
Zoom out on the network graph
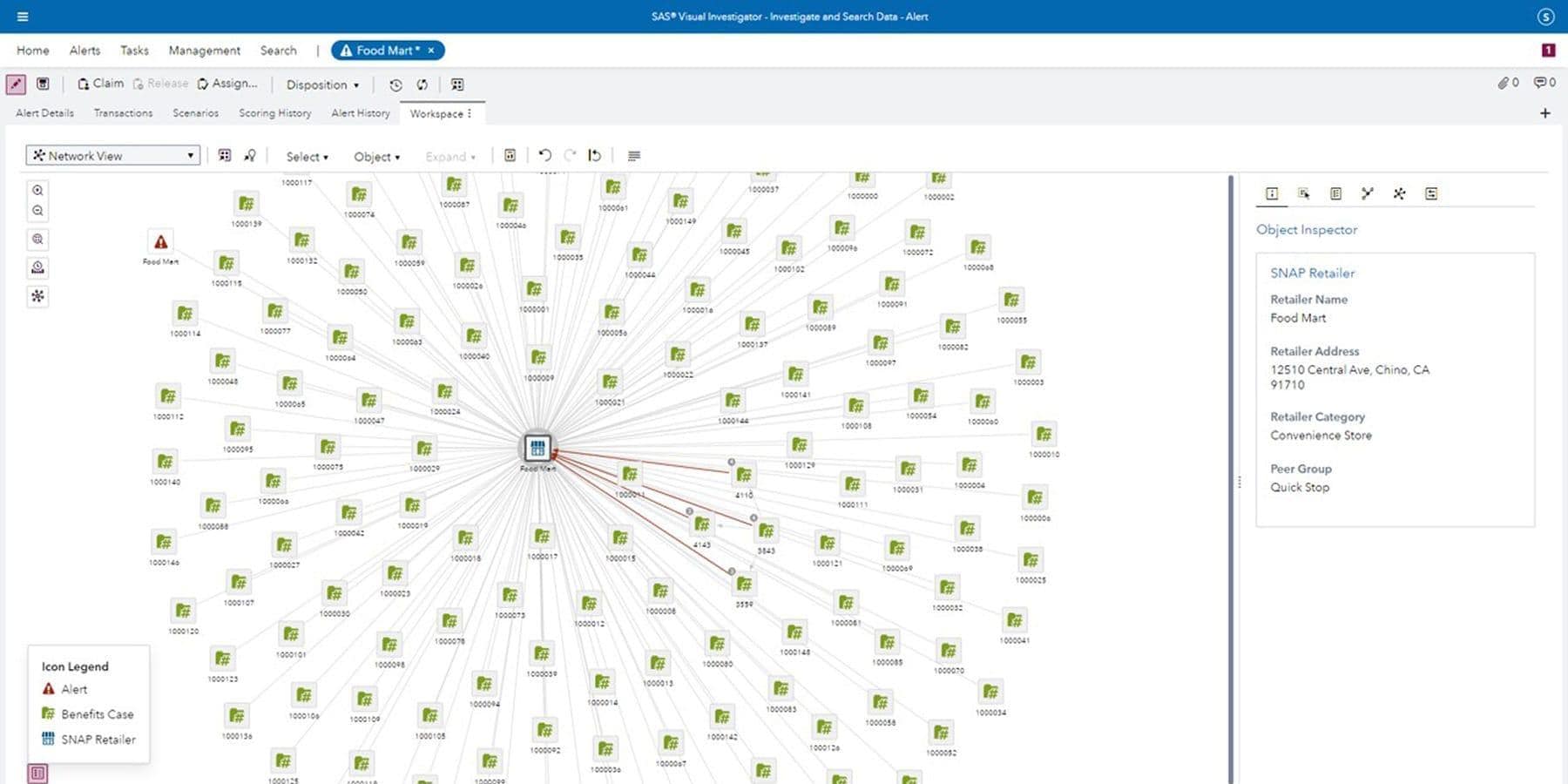pos(37,211)
